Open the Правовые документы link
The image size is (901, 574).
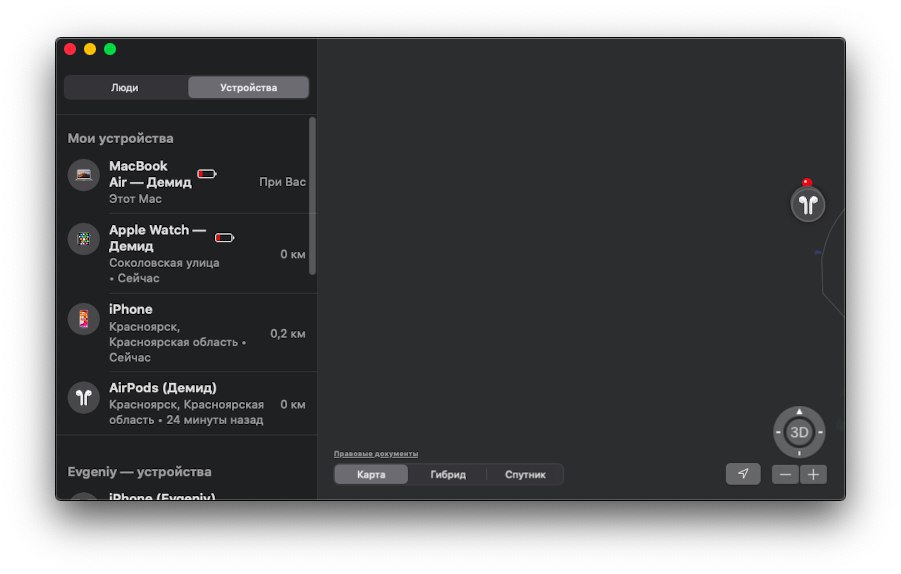[376, 454]
